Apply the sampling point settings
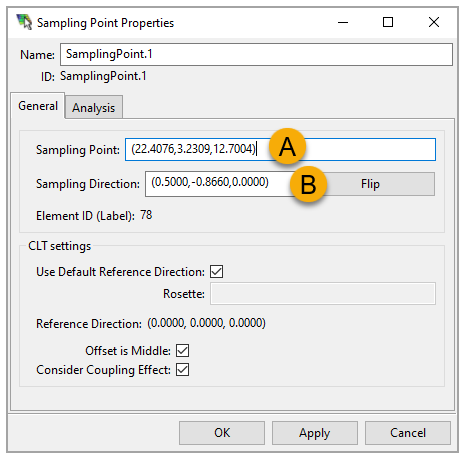The image size is (464, 458). [x=315, y=433]
